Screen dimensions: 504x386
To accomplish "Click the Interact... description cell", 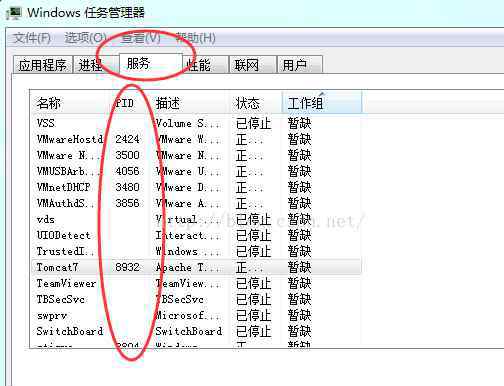I will pyautogui.click(x=188, y=235).
